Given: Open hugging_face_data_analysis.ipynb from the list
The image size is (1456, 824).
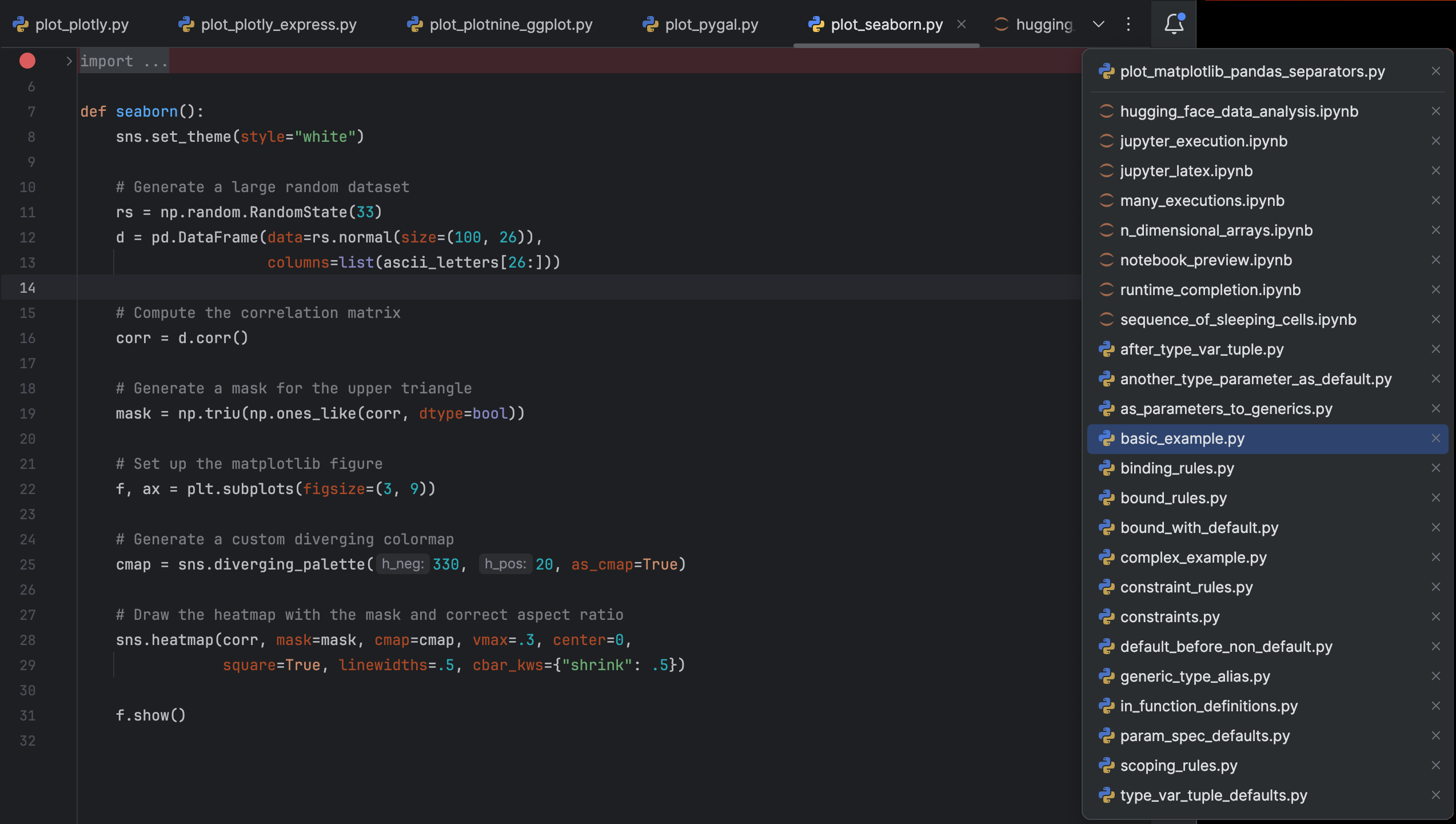Looking at the screenshot, I should click(1239, 112).
